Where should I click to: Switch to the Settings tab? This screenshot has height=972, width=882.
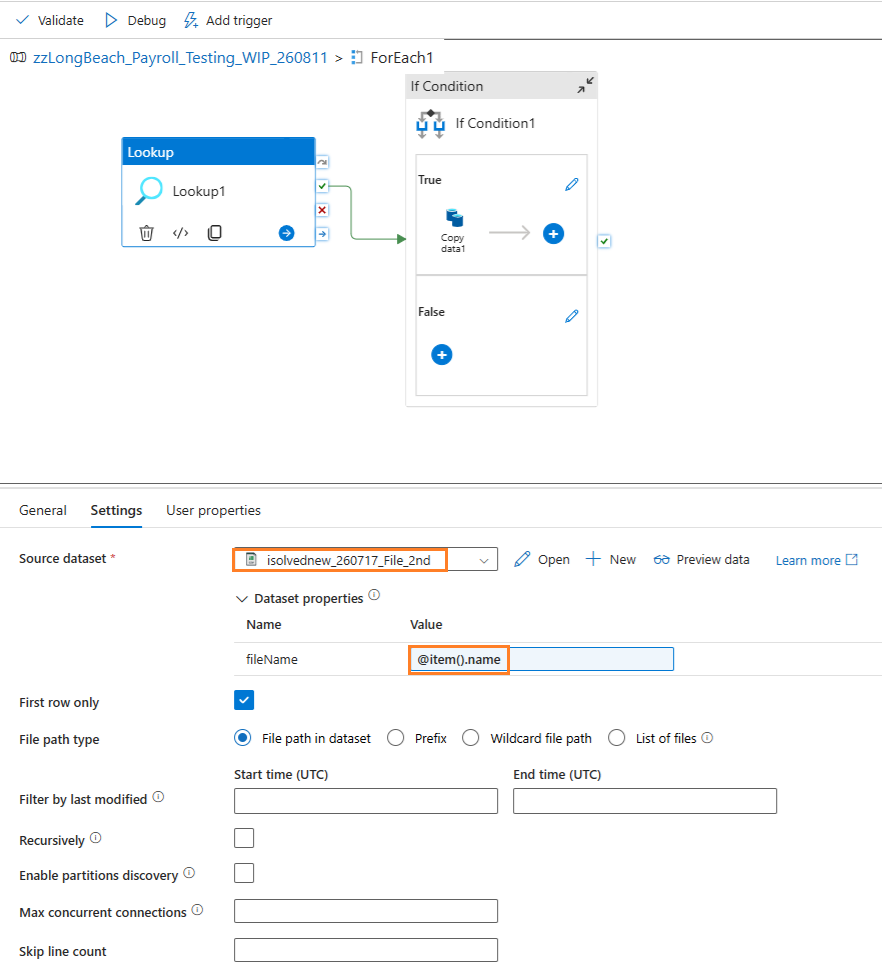click(117, 510)
